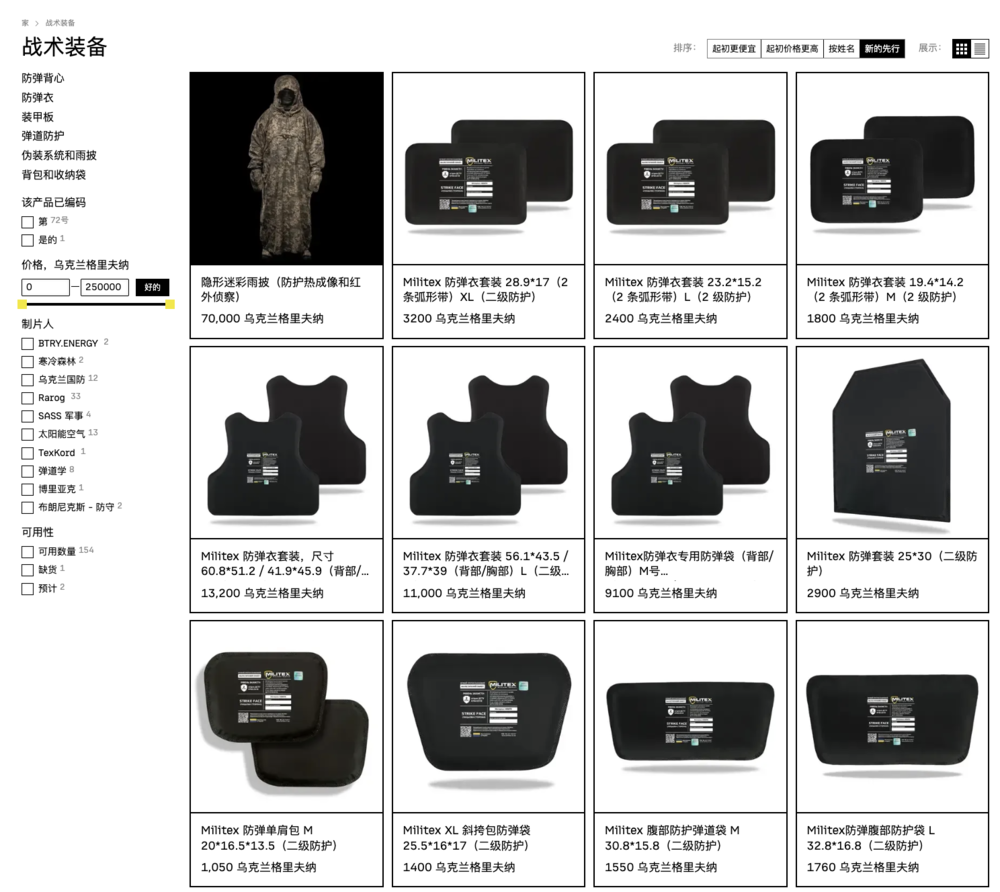Open the Militex 25*30 plate image
1000x892 pixels.
[x=892, y=442]
